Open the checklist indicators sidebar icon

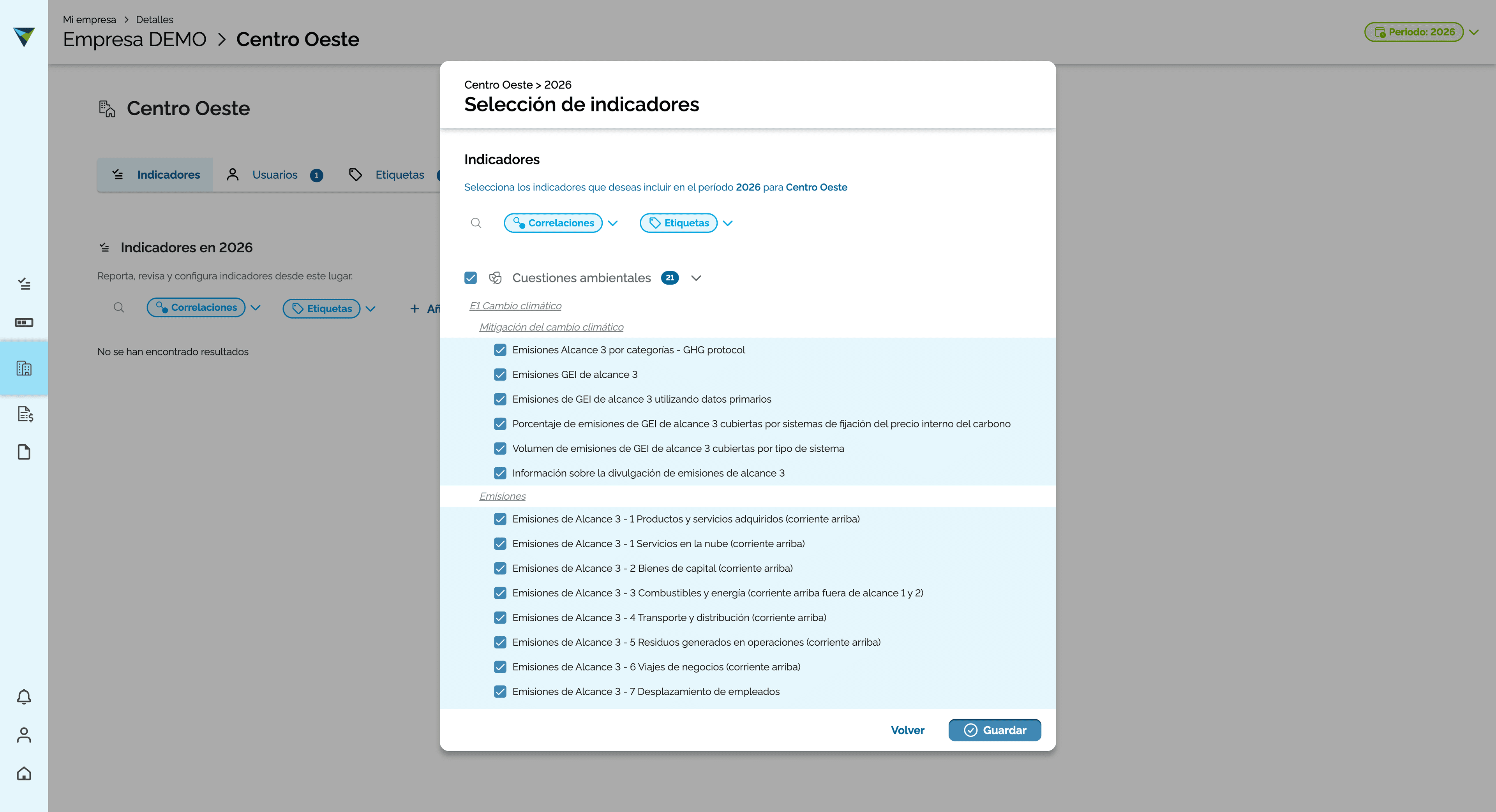coord(24,284)
